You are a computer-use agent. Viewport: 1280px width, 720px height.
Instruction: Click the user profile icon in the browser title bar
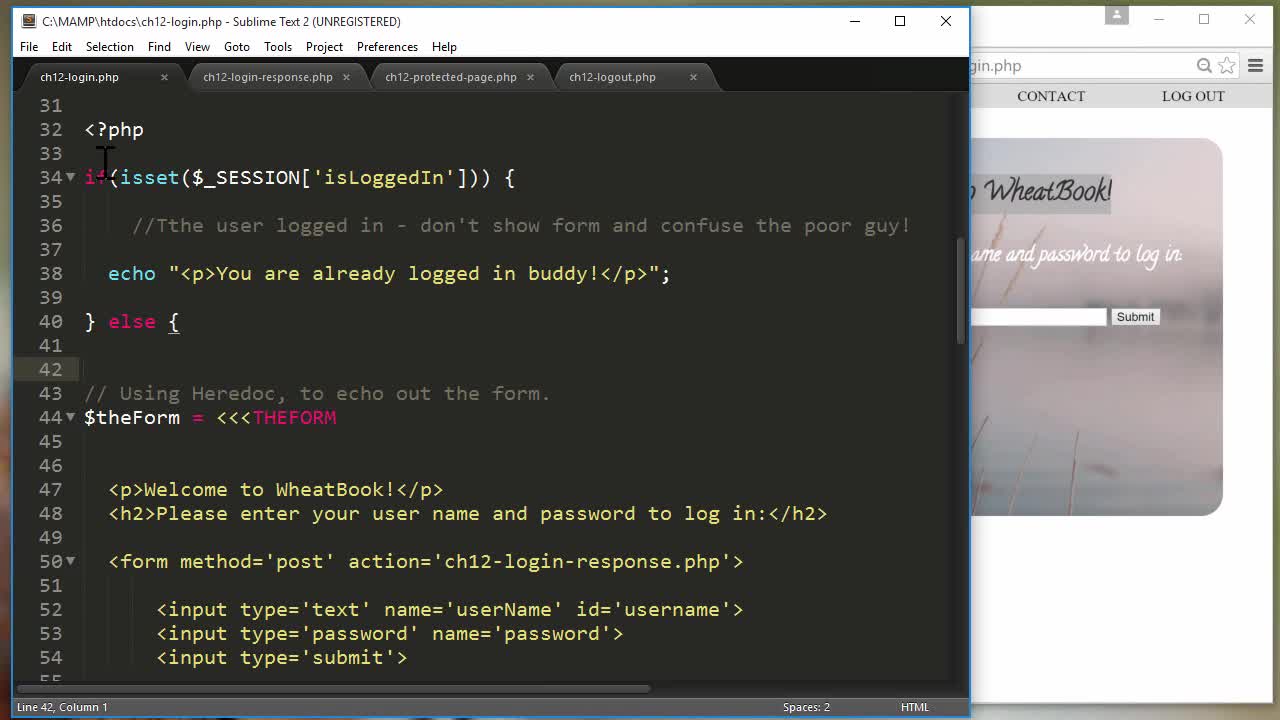coord(1117,15)
